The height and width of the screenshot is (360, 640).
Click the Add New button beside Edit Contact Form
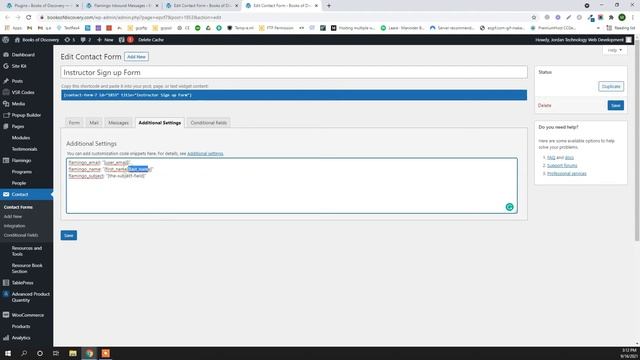click(x=136, y=57)
